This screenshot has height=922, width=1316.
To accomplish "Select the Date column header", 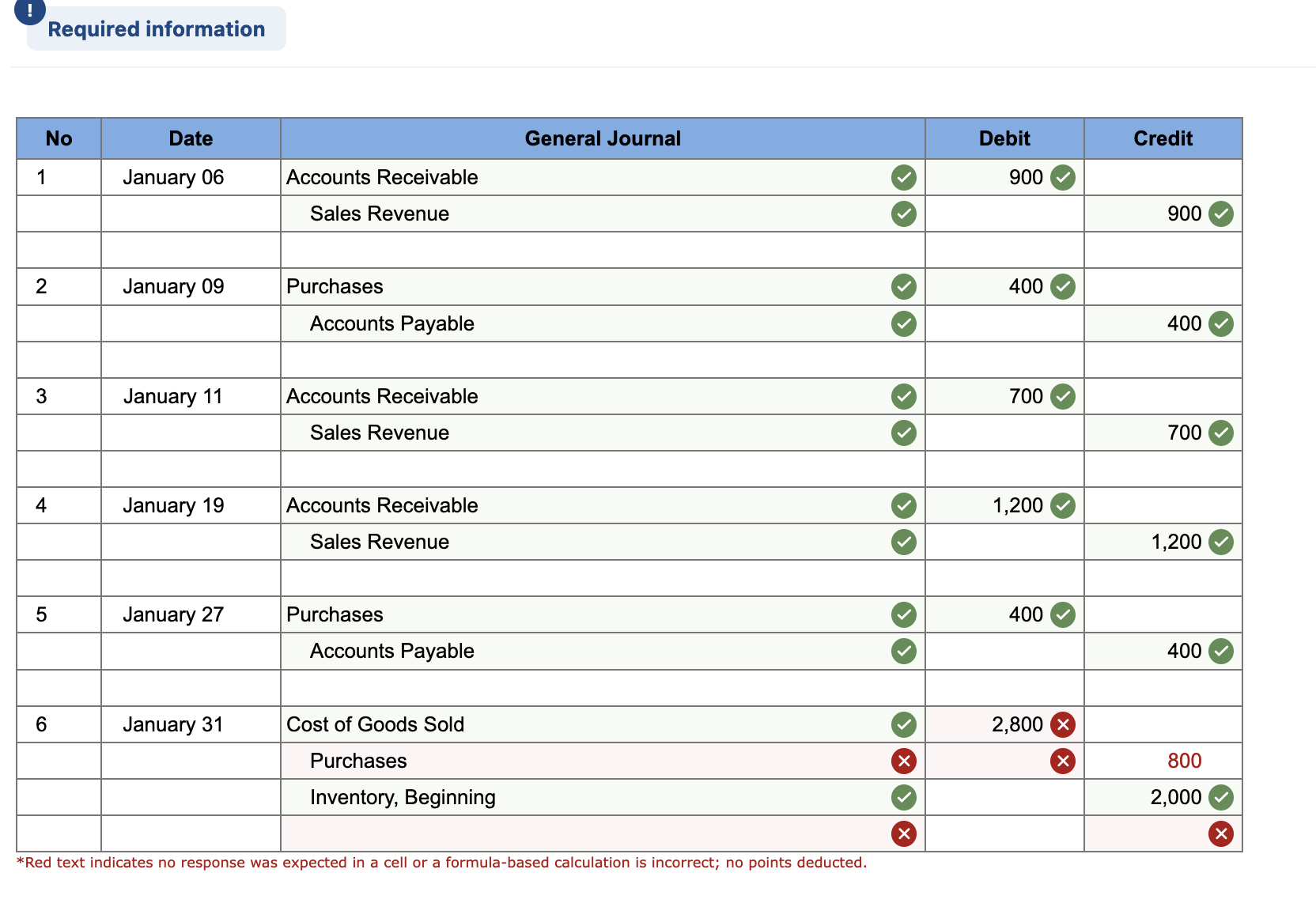I will pos(191,138).
